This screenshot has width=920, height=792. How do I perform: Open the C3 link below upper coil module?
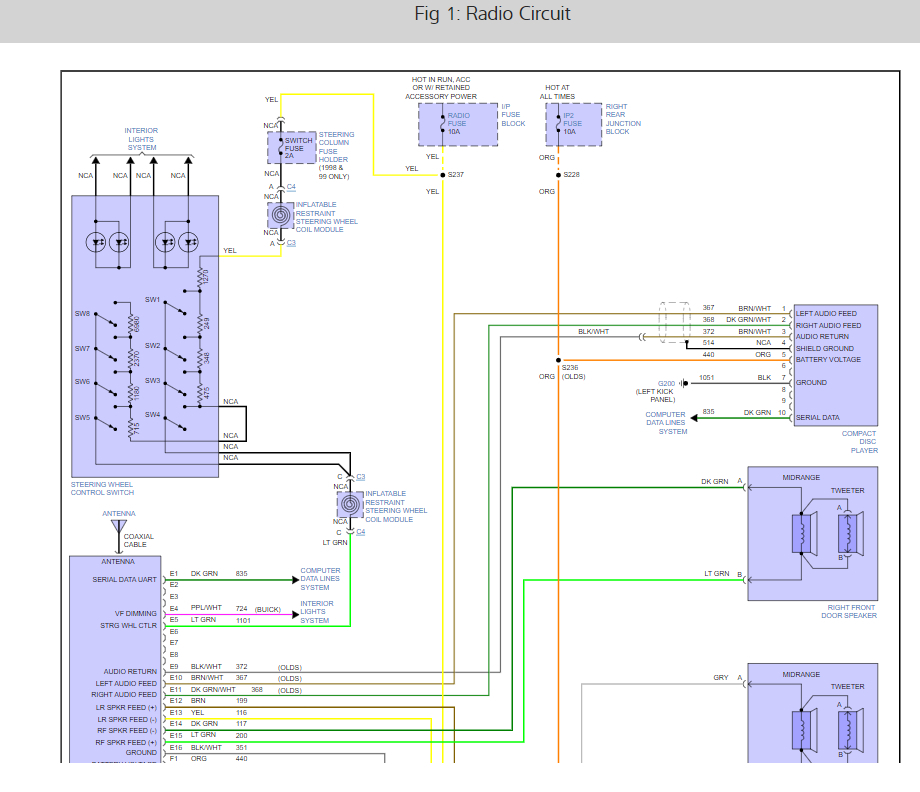[x=291, y=243]
